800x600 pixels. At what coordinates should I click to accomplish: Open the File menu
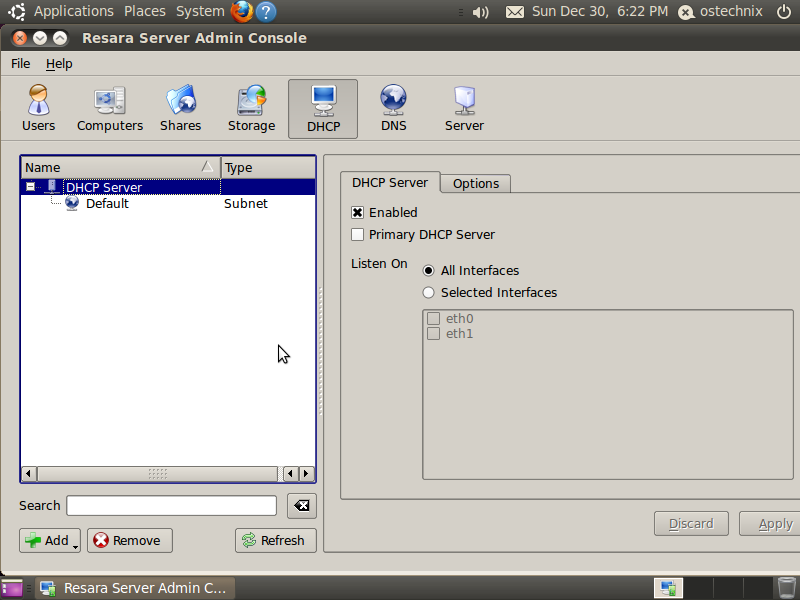tap(20, 64)
